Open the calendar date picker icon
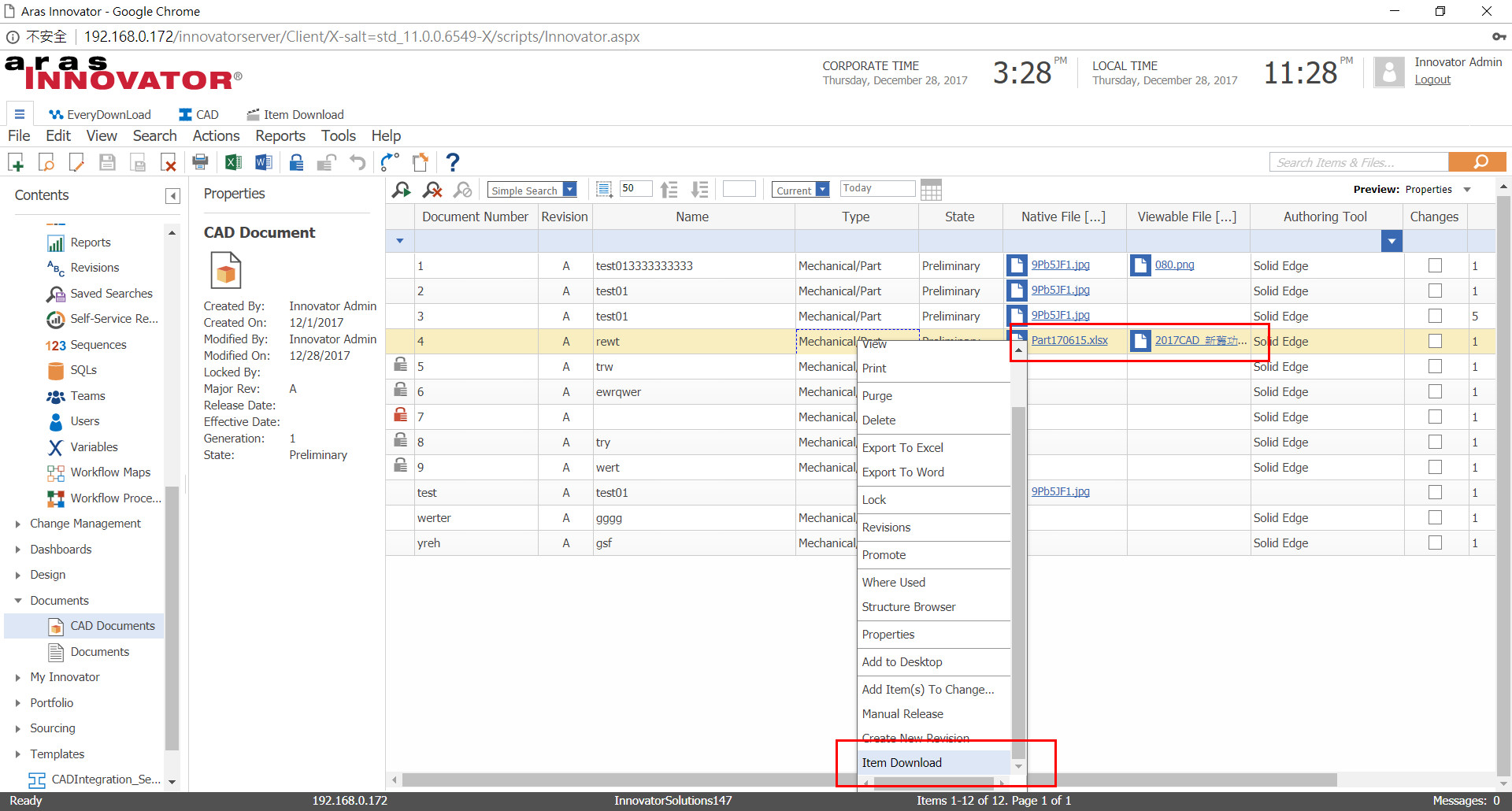Viewport: 1512px width, 811px height. point(931,190)
